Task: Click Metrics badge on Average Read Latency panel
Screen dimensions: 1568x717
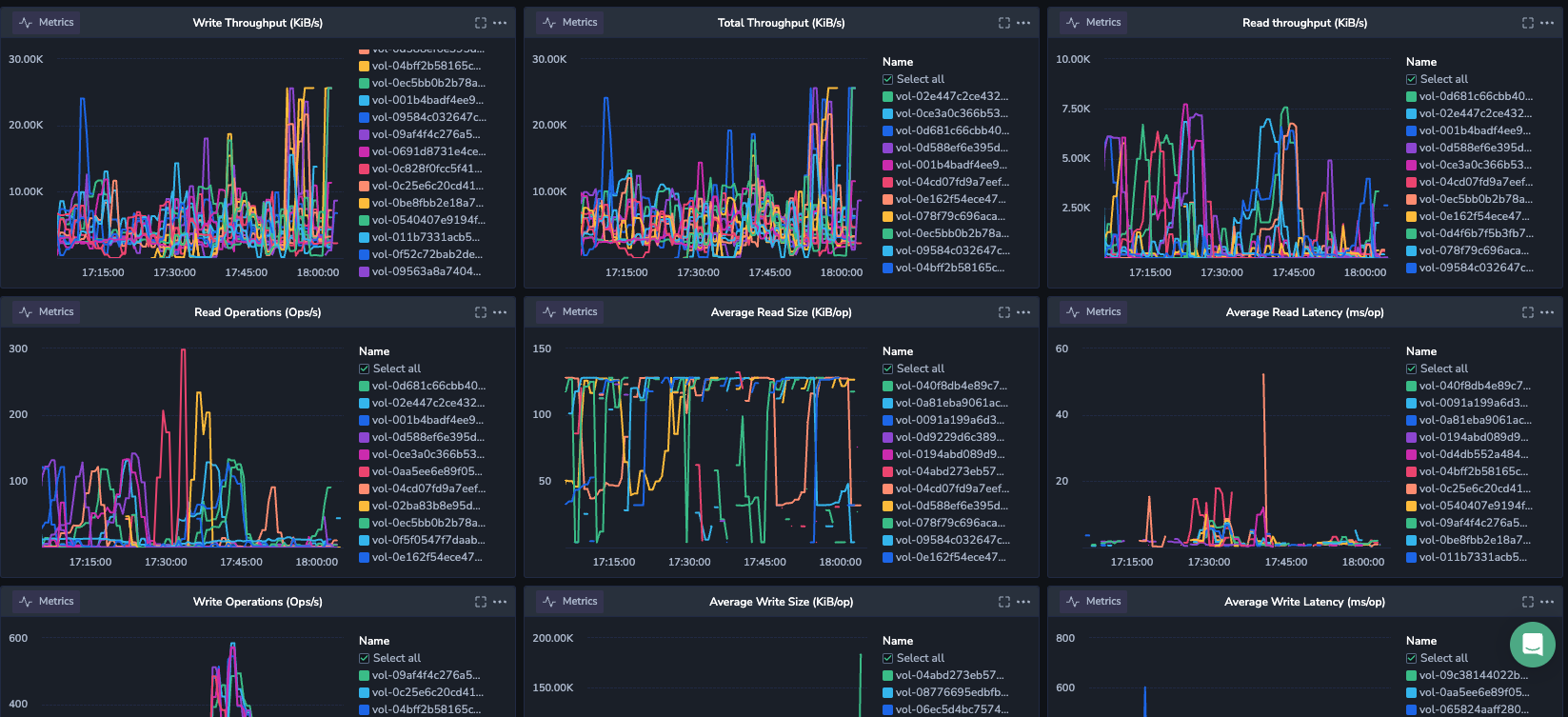Action: [1093, 312]
